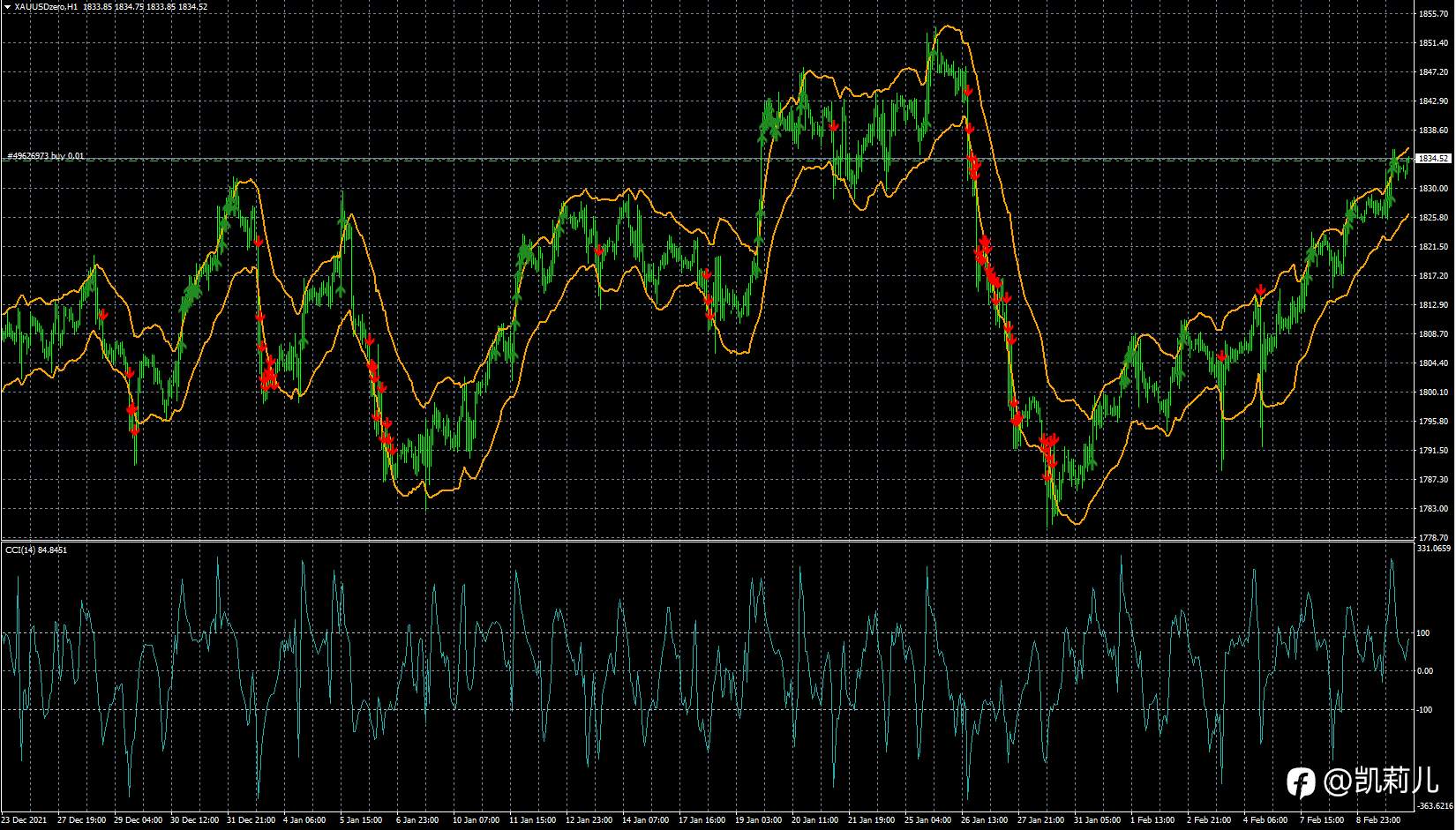1456x830 pixels.
Task: Click the 1795.80 price axis label
Action: (x=1433, y=422)
